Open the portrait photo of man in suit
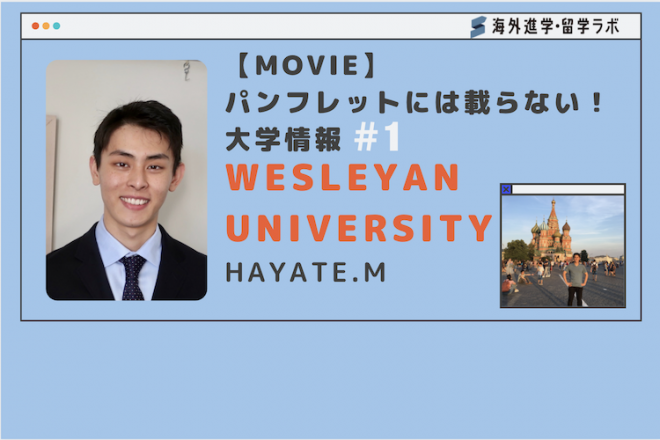Viewport: 660px width, 440px height. pos(126,180)
